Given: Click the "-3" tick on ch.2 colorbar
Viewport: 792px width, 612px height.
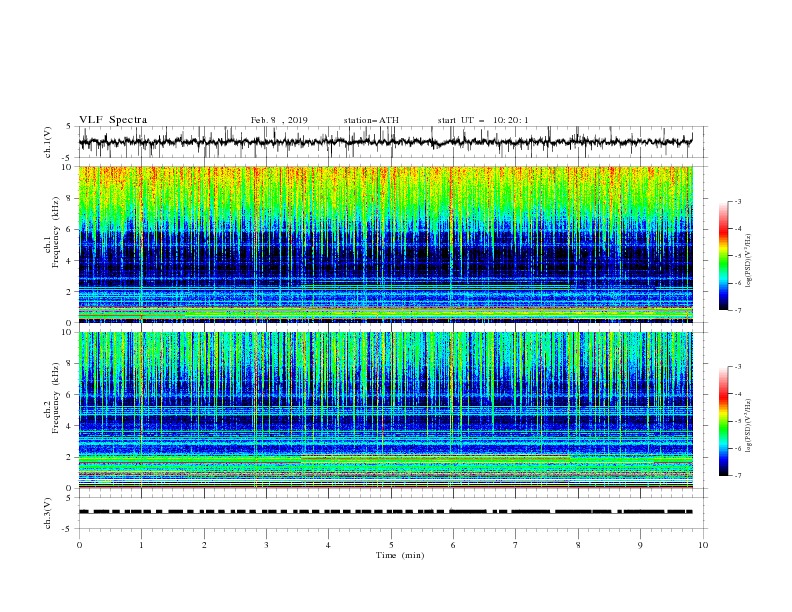Looking at the screenshot, I should click(738, 367).
